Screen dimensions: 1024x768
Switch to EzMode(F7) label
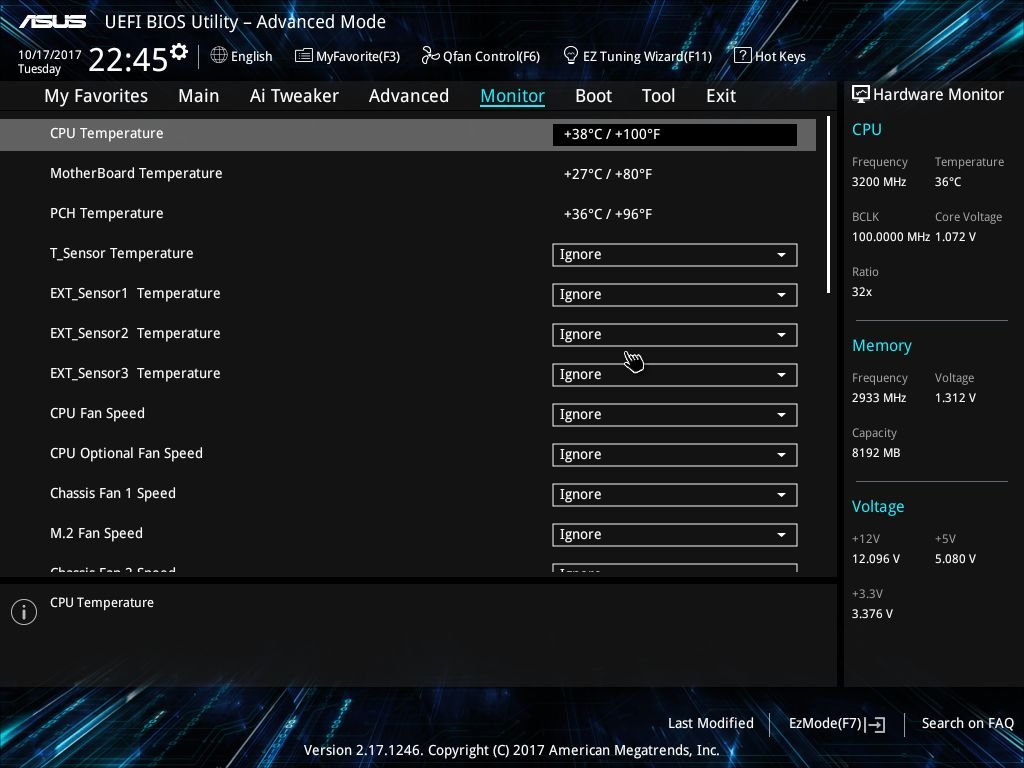(825, 724)
